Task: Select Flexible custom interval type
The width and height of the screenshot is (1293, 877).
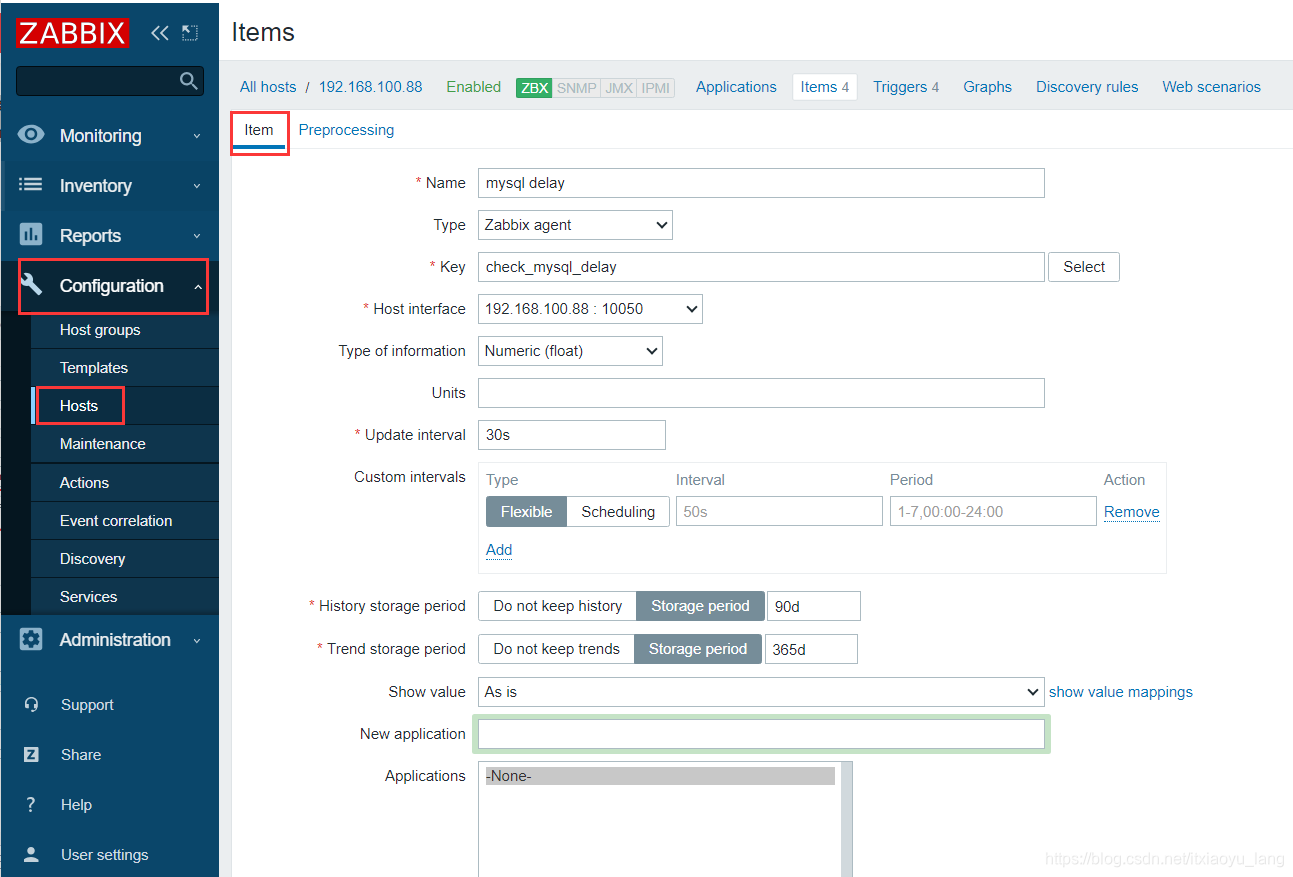Action: pyautogui.click(x=526, y=512)
